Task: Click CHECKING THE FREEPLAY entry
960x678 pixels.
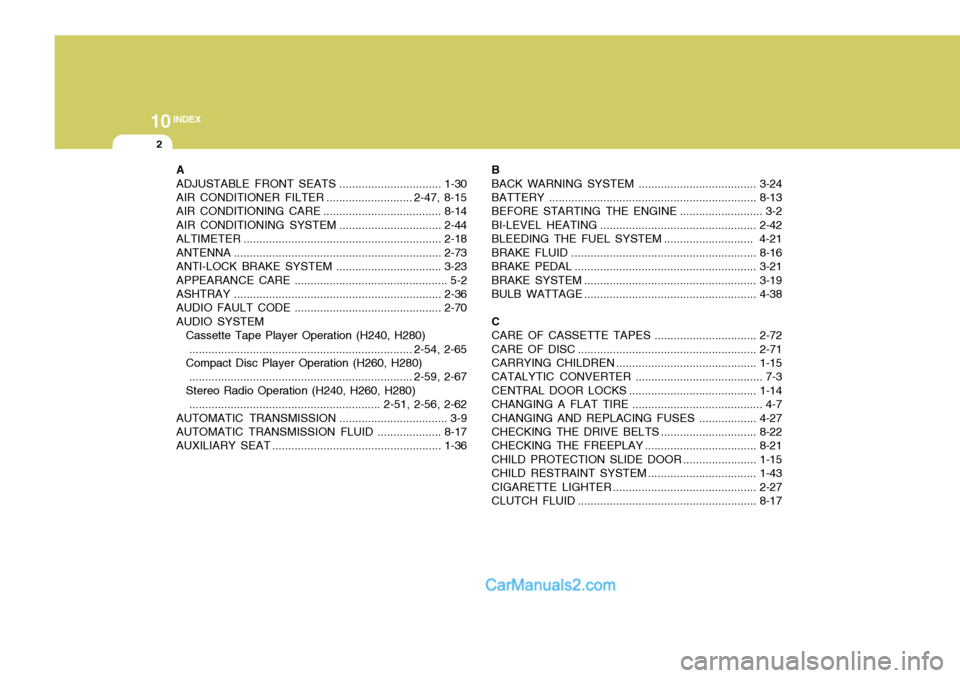Action: point(637,446)
